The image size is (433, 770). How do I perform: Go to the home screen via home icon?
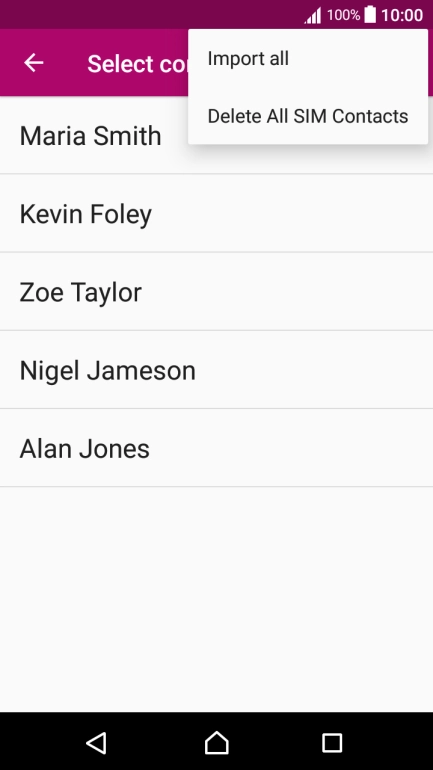point(216,742)
